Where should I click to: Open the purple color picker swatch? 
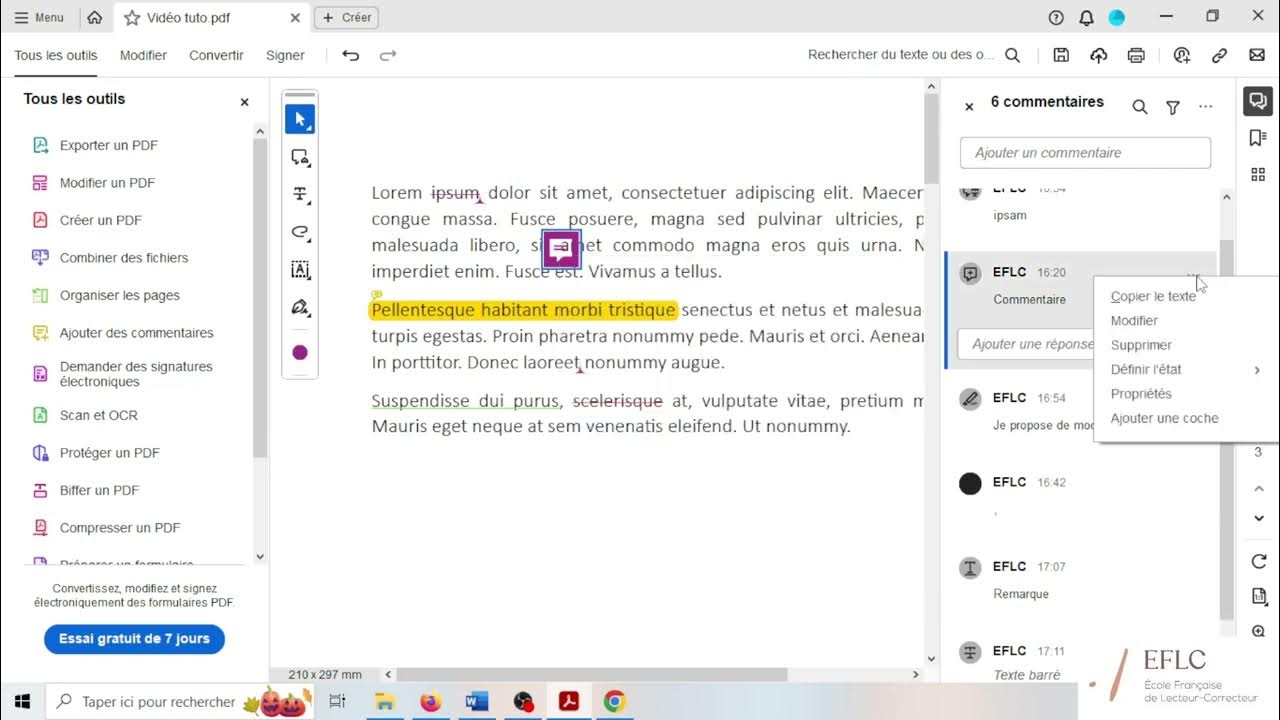pos(300,352)
